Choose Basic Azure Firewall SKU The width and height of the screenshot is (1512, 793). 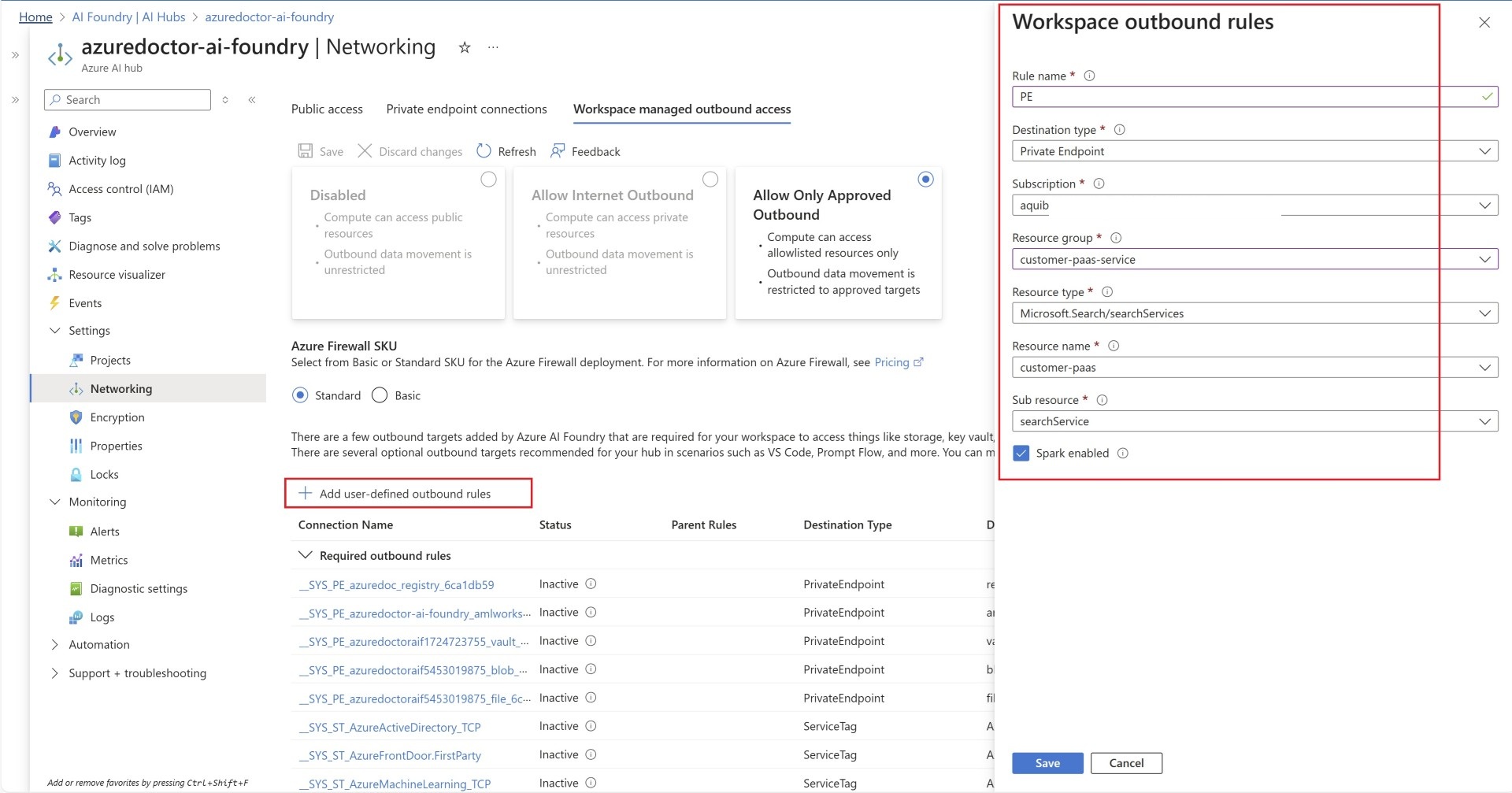tap(380, 395)
